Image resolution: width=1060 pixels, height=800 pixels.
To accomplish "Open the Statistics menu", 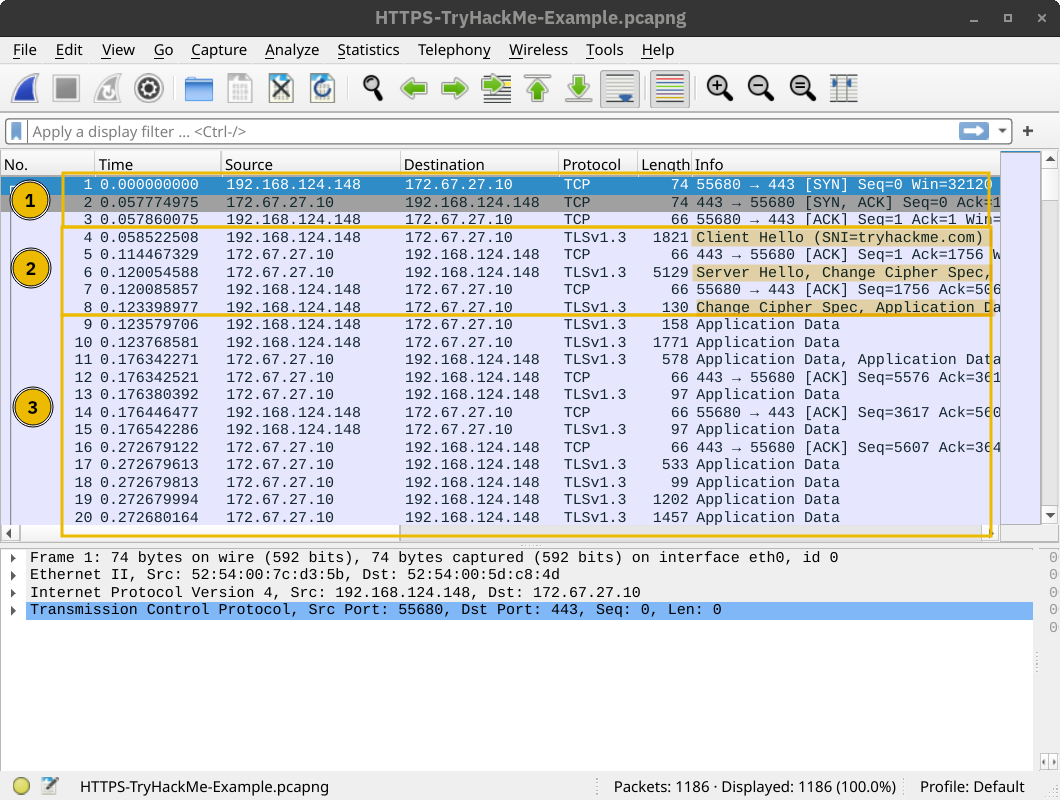I will pyautogui.click(x=368, y=50).
